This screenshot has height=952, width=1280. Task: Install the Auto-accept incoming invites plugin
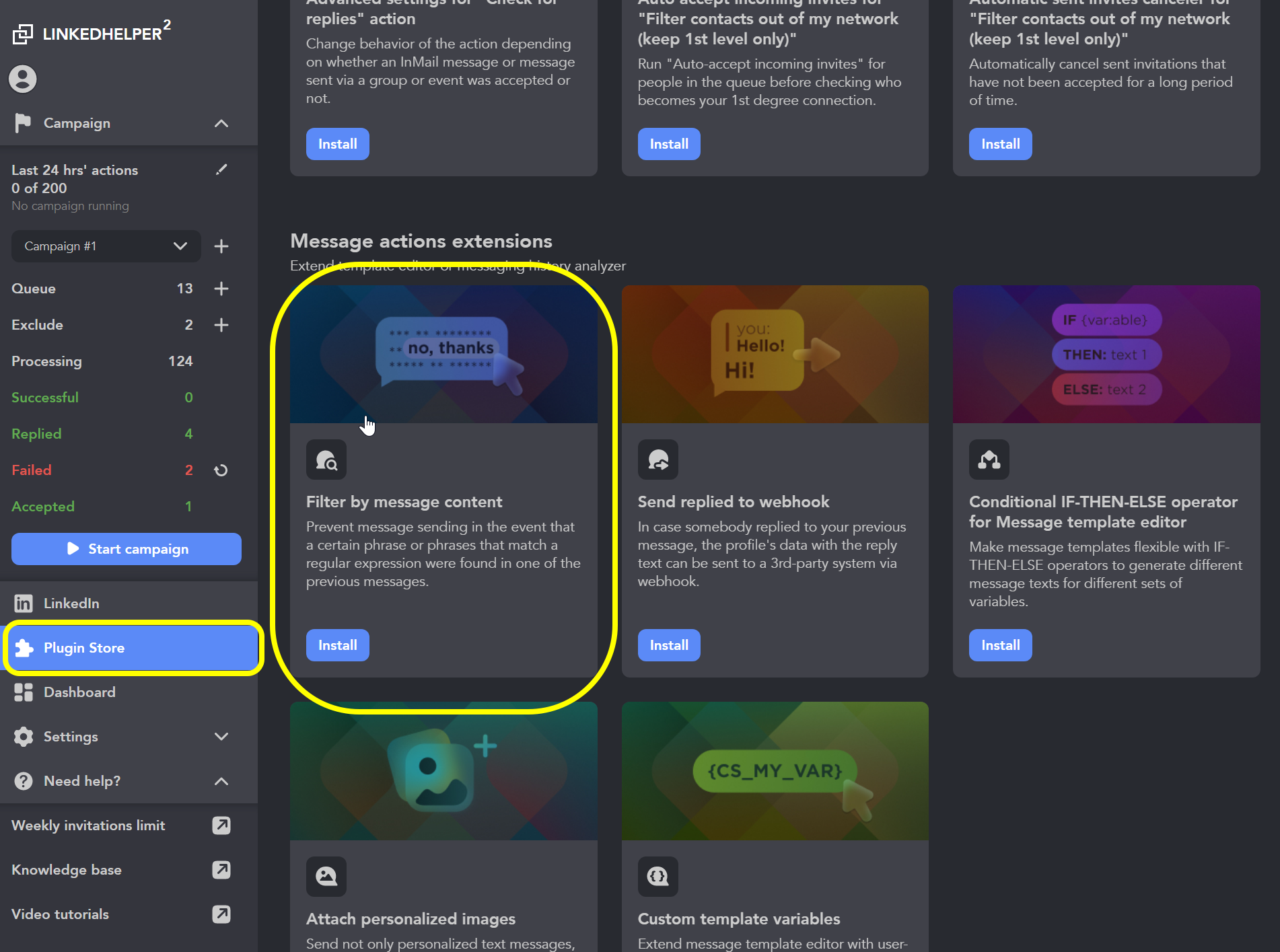point(669,144)
